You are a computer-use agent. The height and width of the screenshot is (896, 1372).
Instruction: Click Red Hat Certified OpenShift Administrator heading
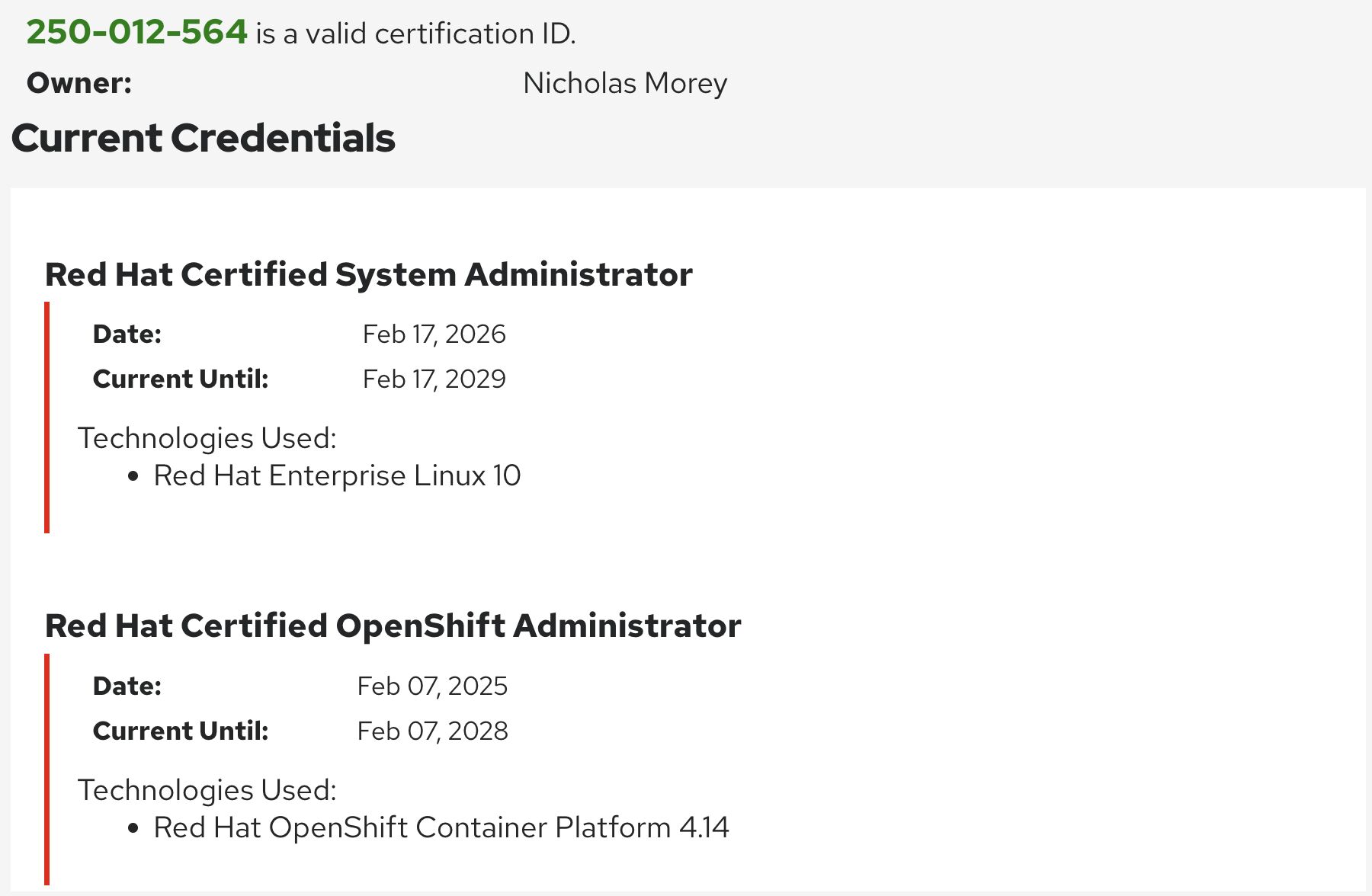tap(393, 626)
